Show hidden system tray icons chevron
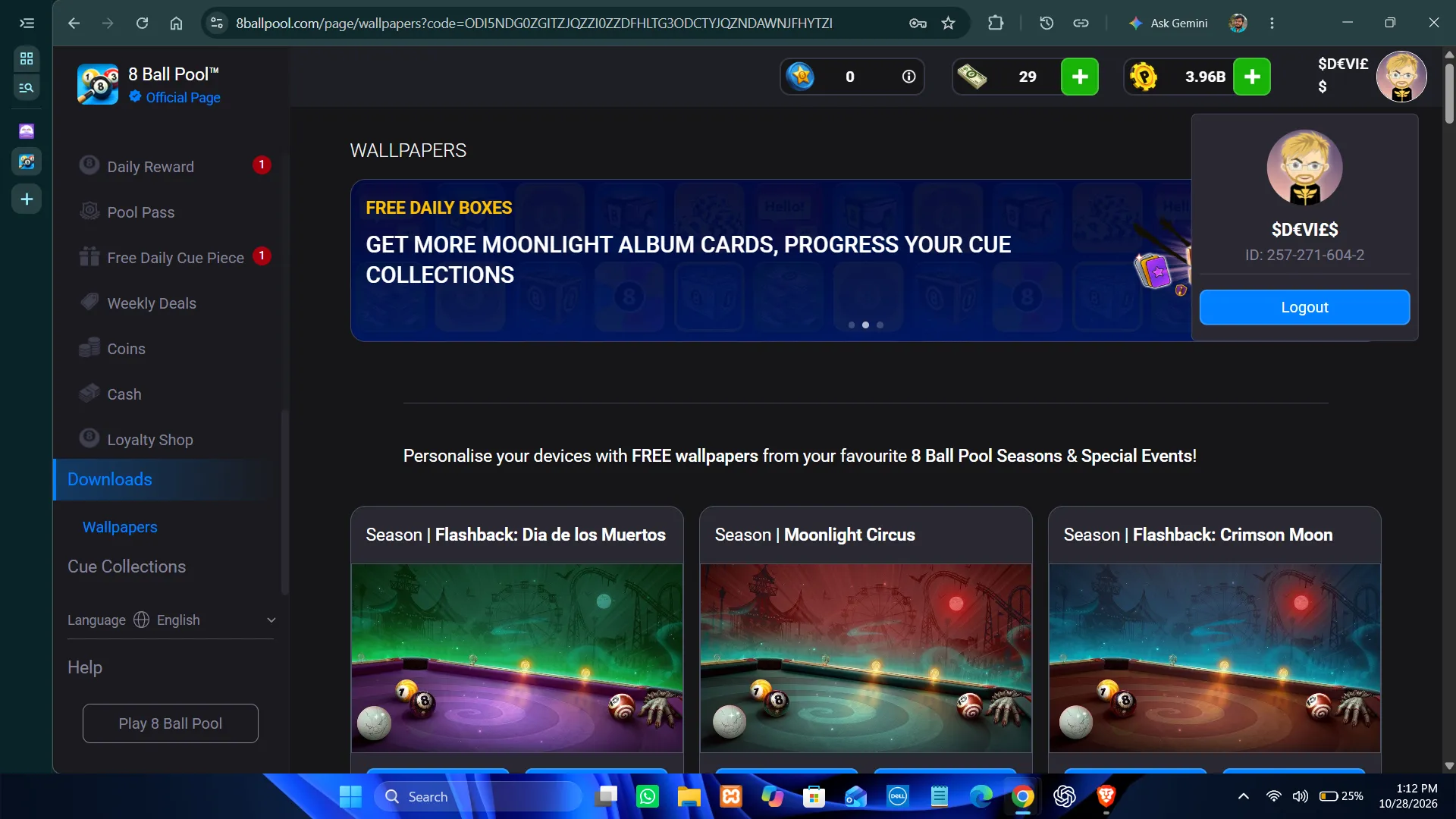Image resolution: width=1456 pixels, height=819 pixels. (1243, 796)
